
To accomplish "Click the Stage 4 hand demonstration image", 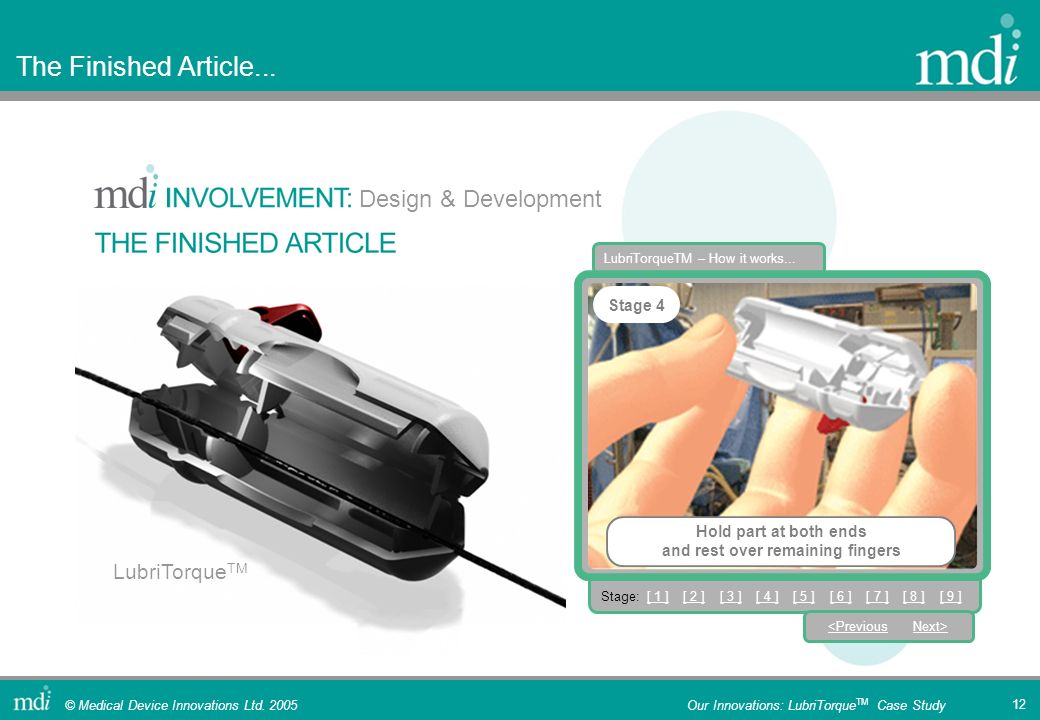I will (x=782, y=425).
